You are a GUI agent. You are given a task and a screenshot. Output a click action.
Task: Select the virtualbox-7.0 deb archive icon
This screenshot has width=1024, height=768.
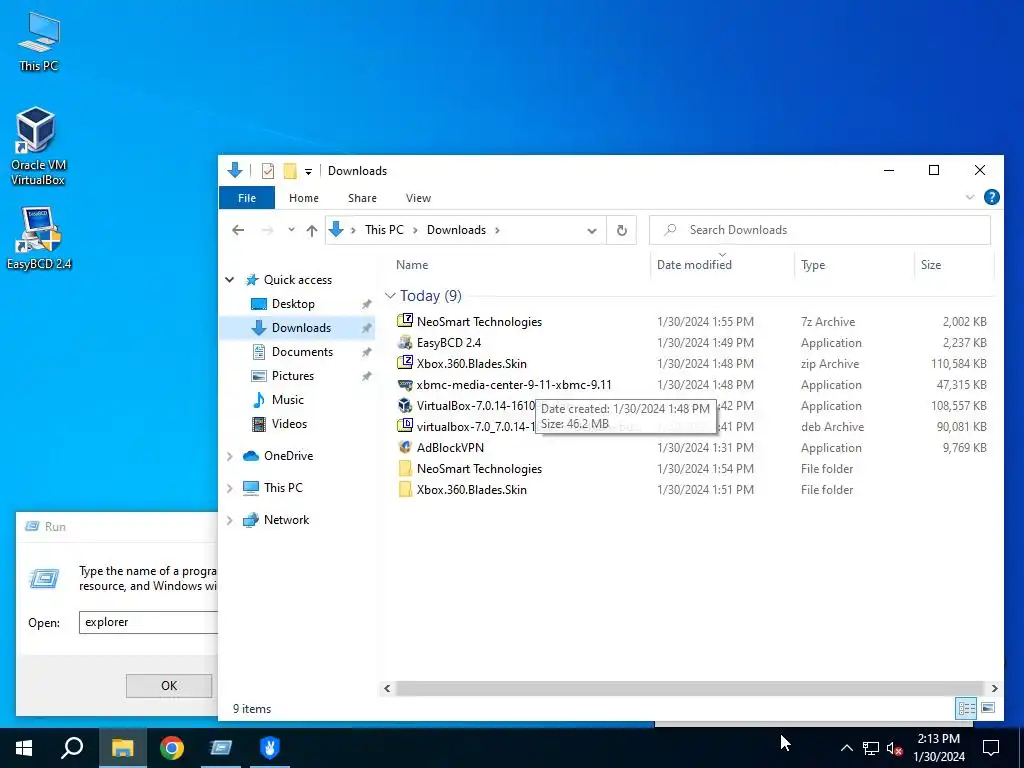pyautogui.click(x=405, y=426)
